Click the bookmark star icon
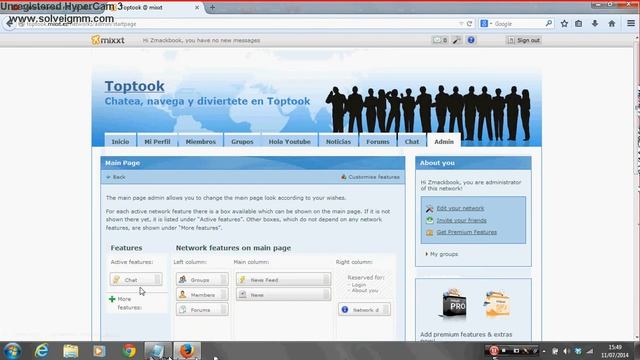The image size is (640, 360). [x=564, y=24]
